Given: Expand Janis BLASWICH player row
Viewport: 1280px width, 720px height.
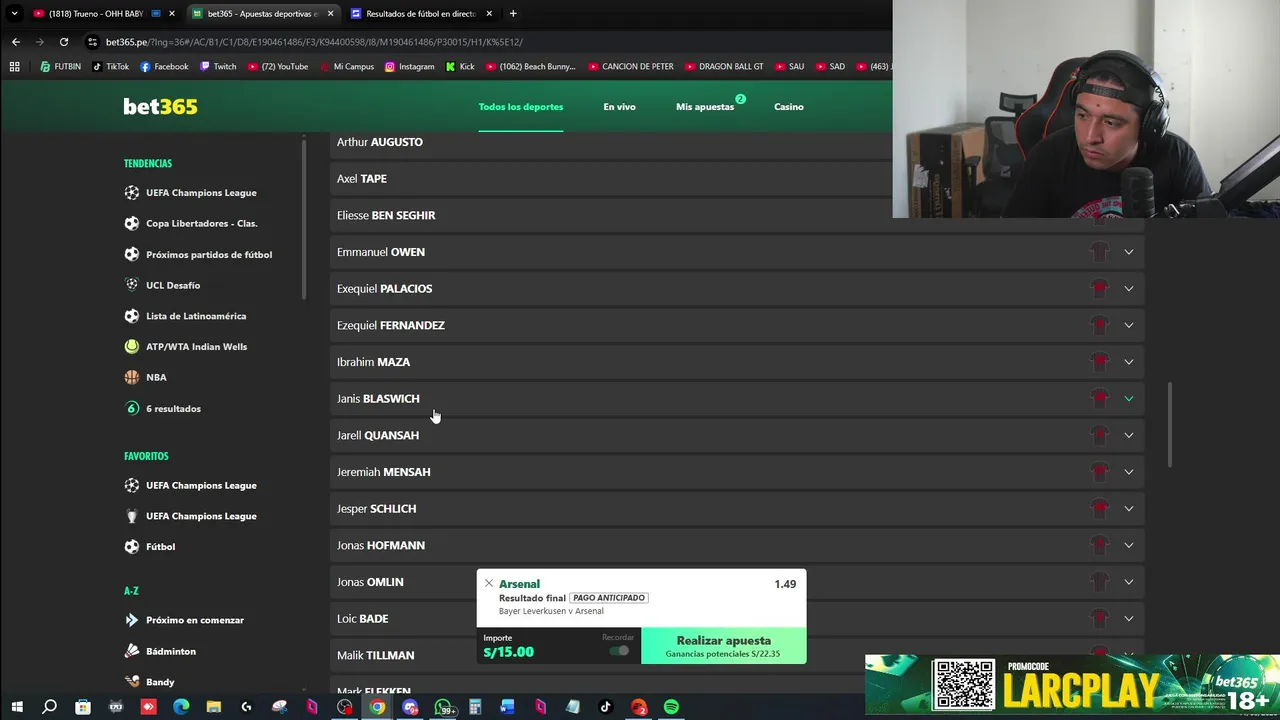Looking at the screenshot, I should coord(1128,398).
